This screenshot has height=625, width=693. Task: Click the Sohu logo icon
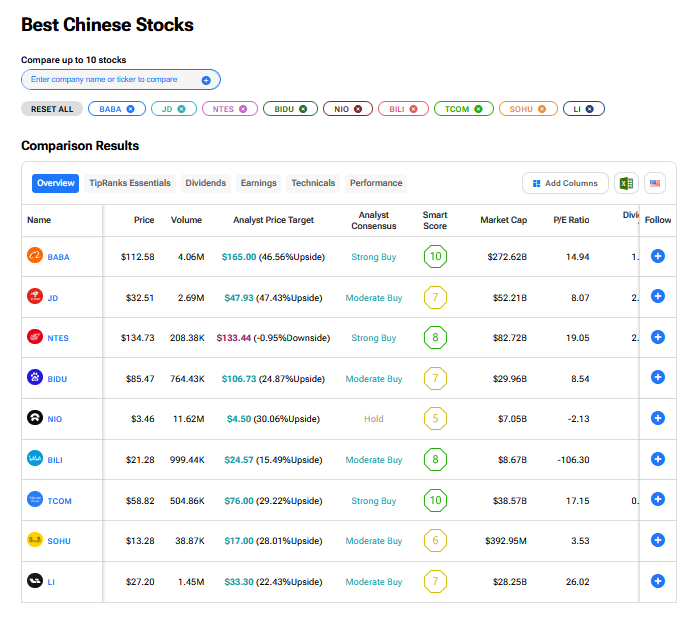[x=35, y=539]
